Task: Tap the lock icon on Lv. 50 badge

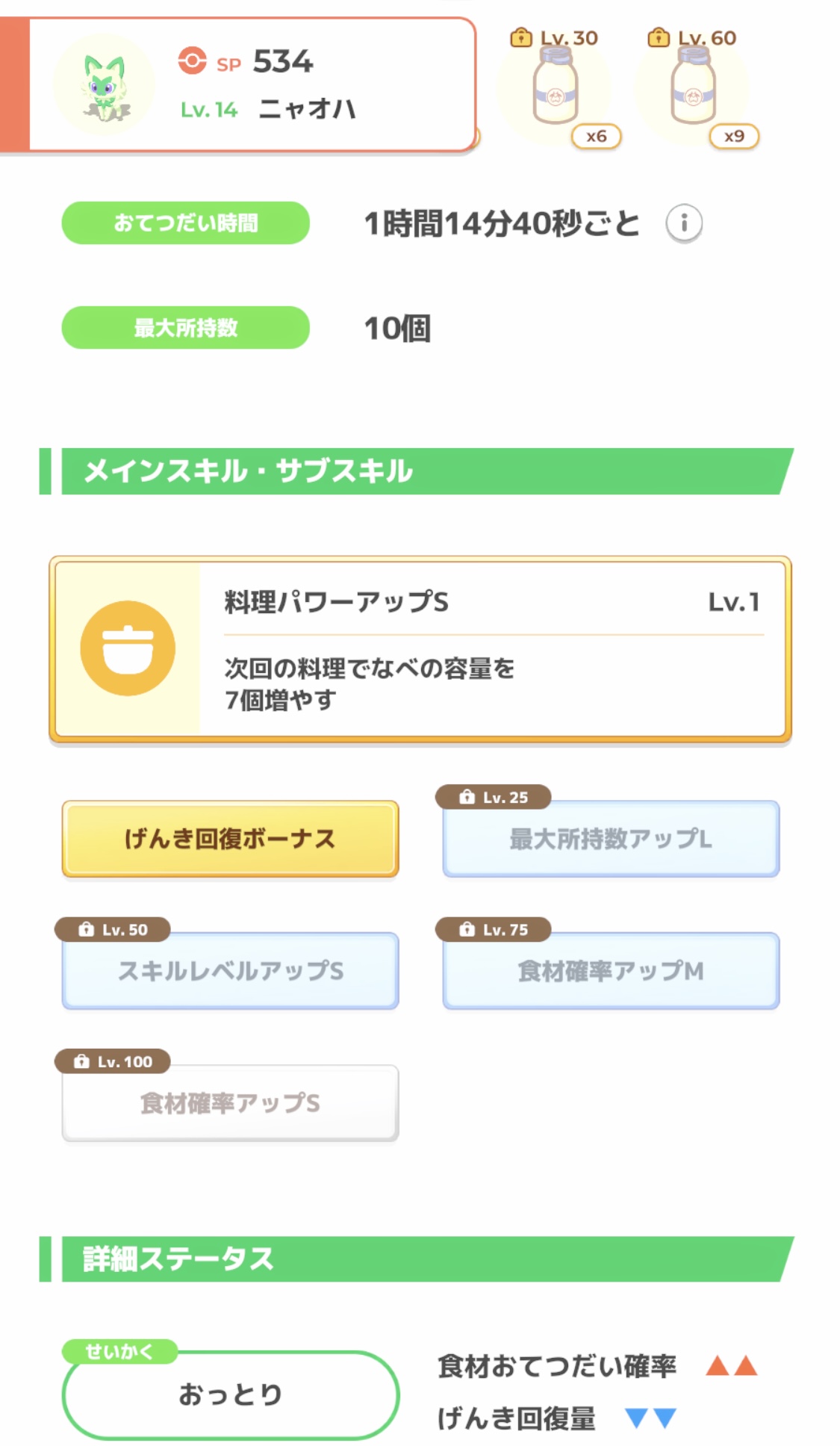Action: coord(86,929)
